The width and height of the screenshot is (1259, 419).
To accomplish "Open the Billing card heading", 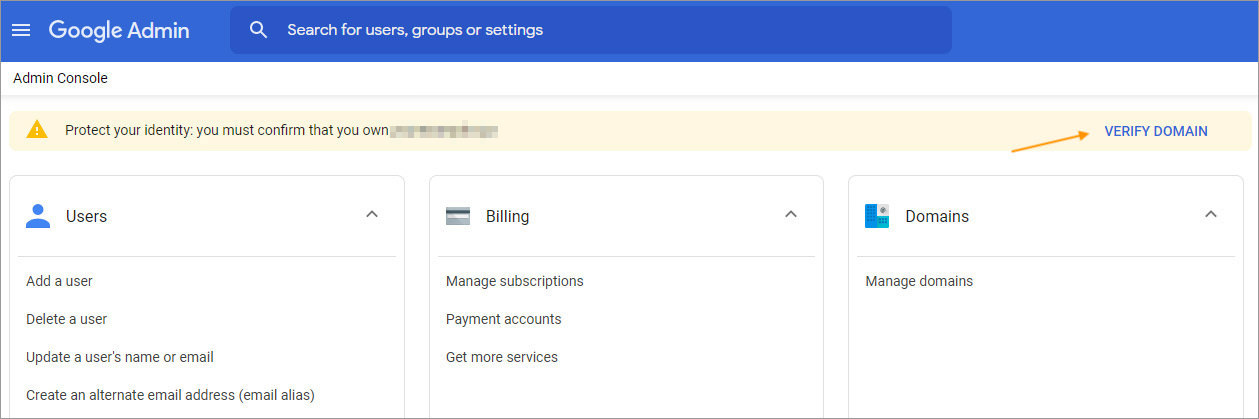I will pyautogui.click(x=508, y=216).
